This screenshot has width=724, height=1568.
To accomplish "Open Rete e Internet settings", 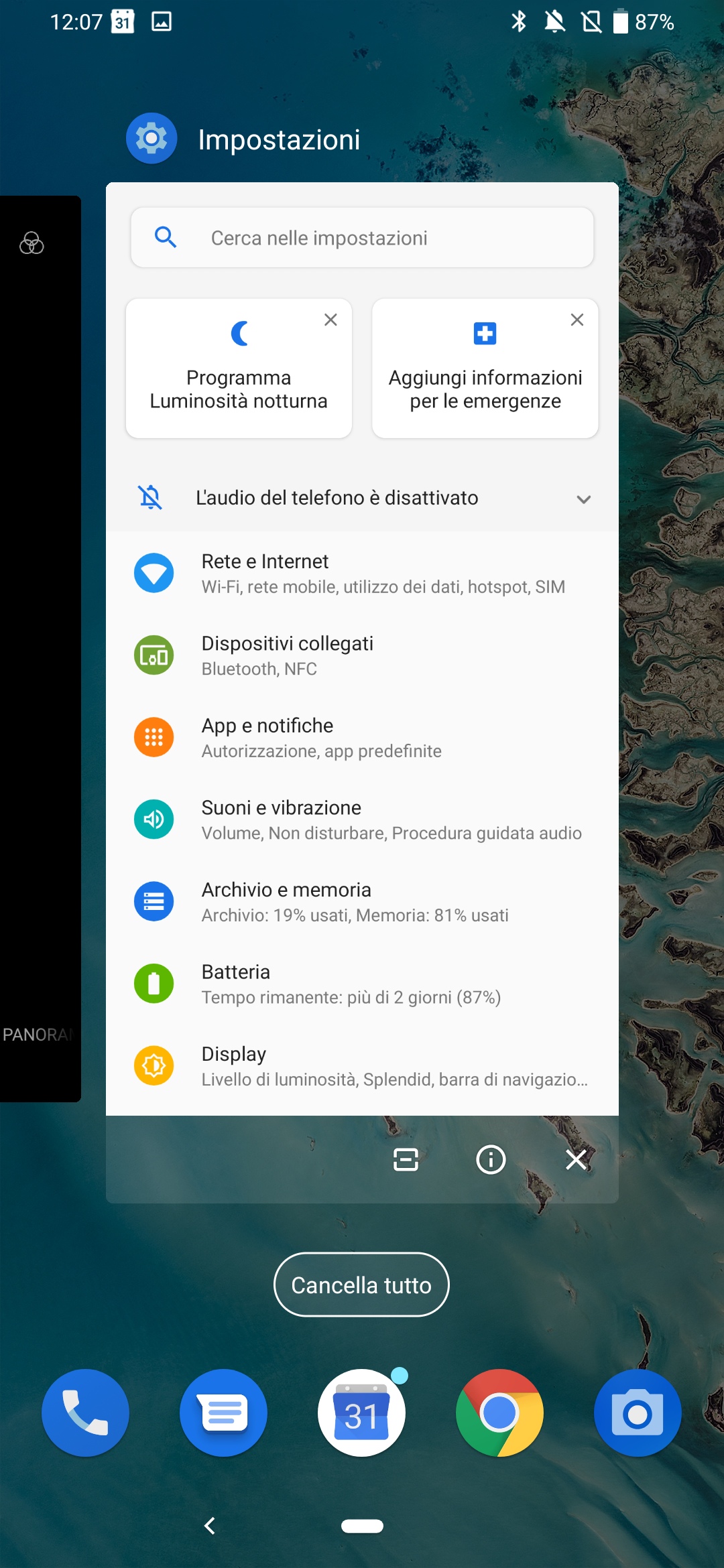I will tap(362, 574).
